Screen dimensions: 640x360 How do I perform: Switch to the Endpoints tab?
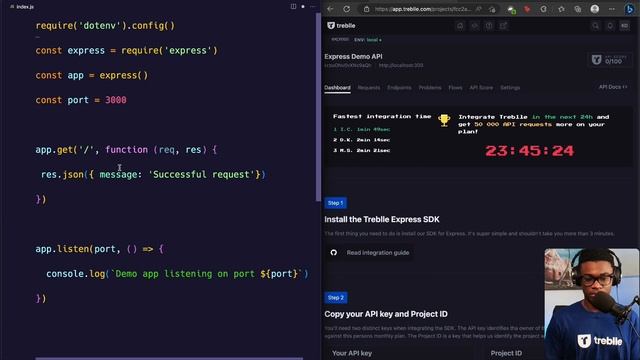399,88
